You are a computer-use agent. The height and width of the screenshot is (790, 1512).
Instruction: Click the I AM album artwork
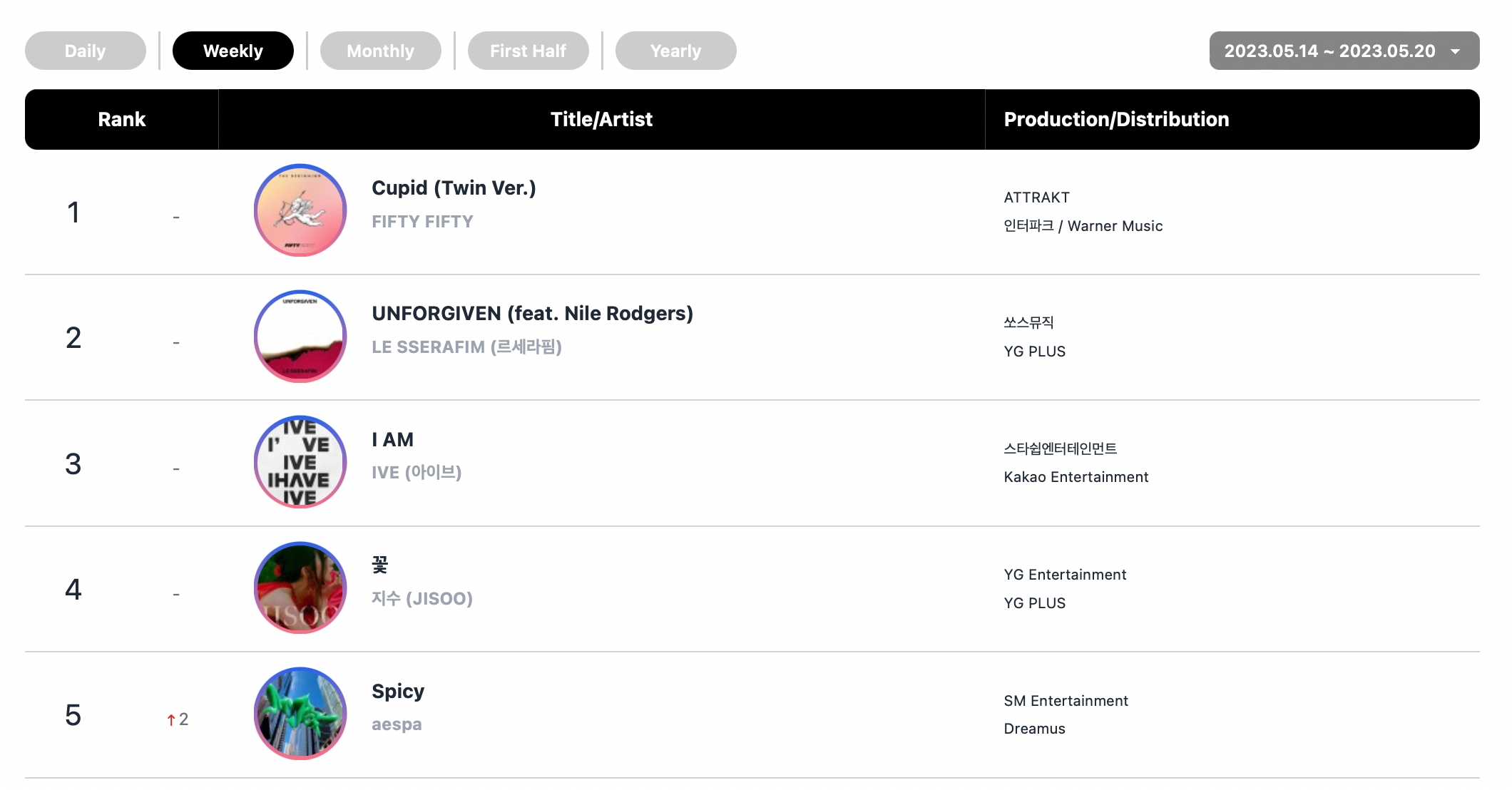pos(300,462)
